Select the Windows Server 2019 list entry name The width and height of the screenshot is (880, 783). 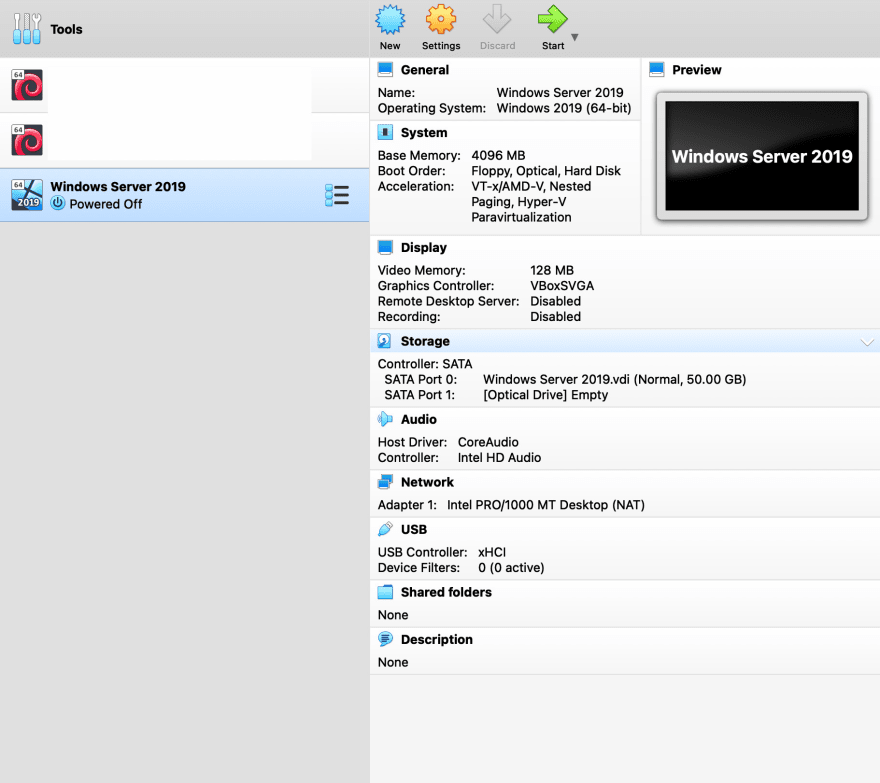[x=118, y=186]
